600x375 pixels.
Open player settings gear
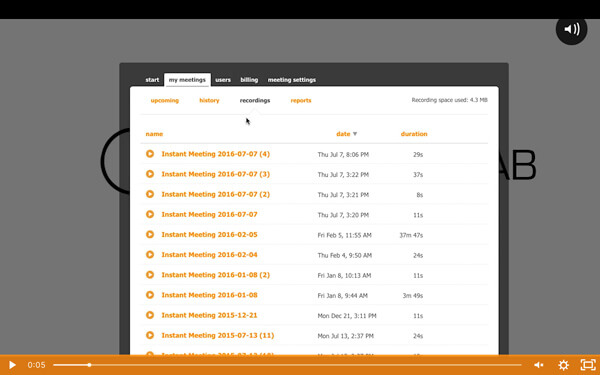point(564,365)
